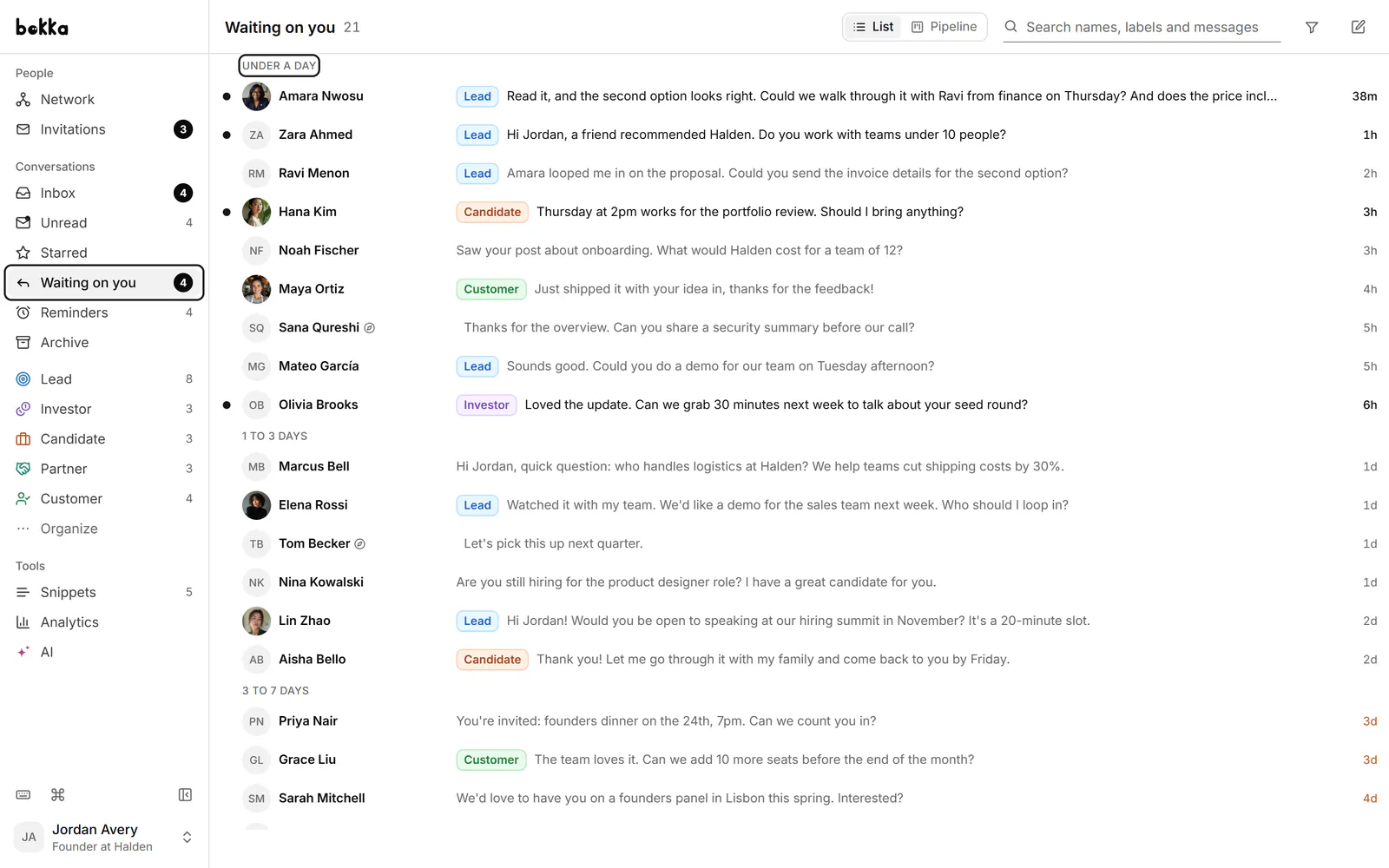Switch to List view
Screen dimensions: 1389x868
click(x=873, y=27)
